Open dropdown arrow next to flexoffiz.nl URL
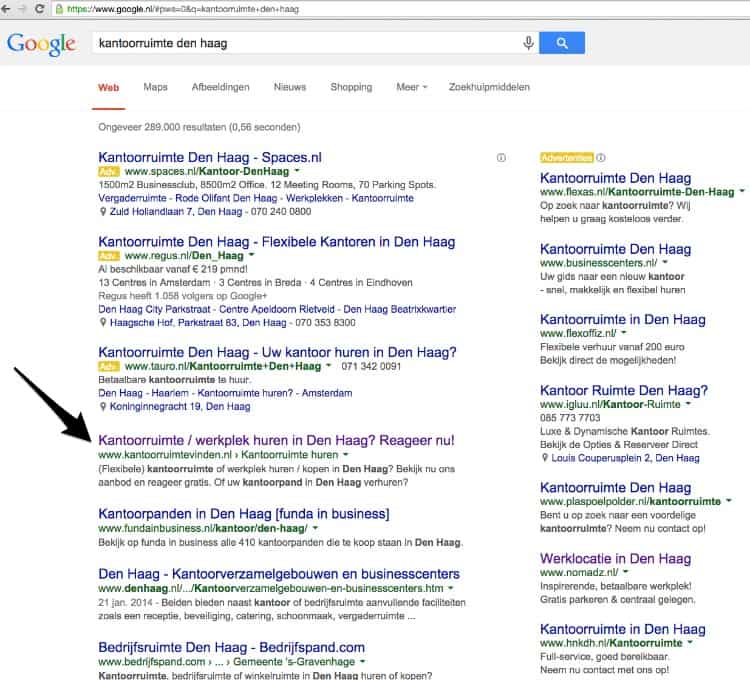The width and height of the screenshot is (750, 680). pos(624,333)
